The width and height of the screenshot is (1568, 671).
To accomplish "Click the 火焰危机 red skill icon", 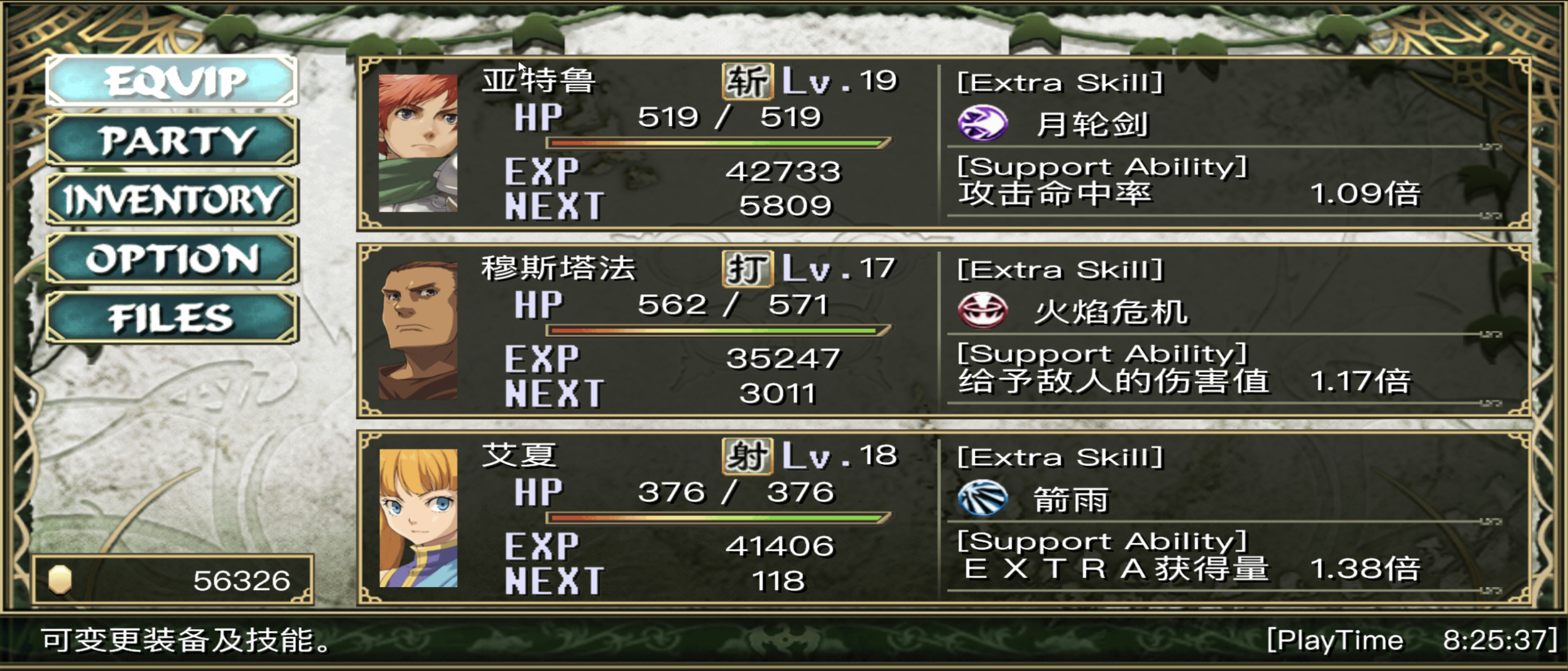I will pyautogui.click(x=982, y=310).
